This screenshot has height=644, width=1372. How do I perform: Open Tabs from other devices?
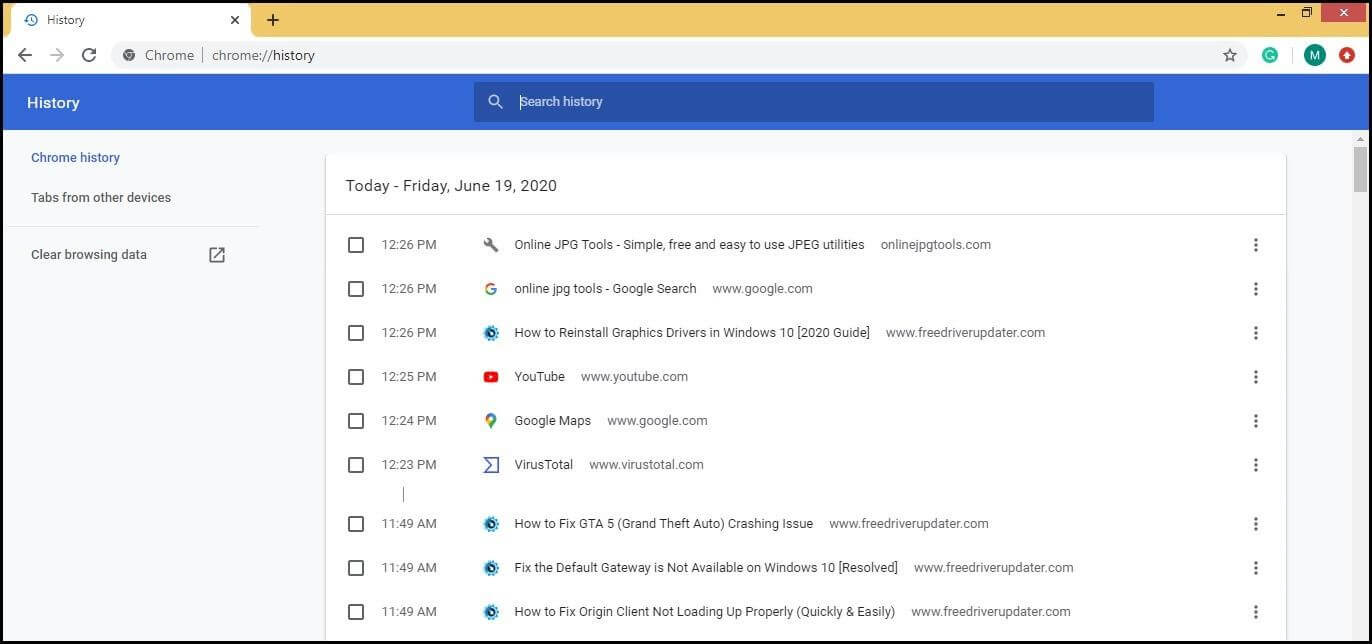pos(101,198)
